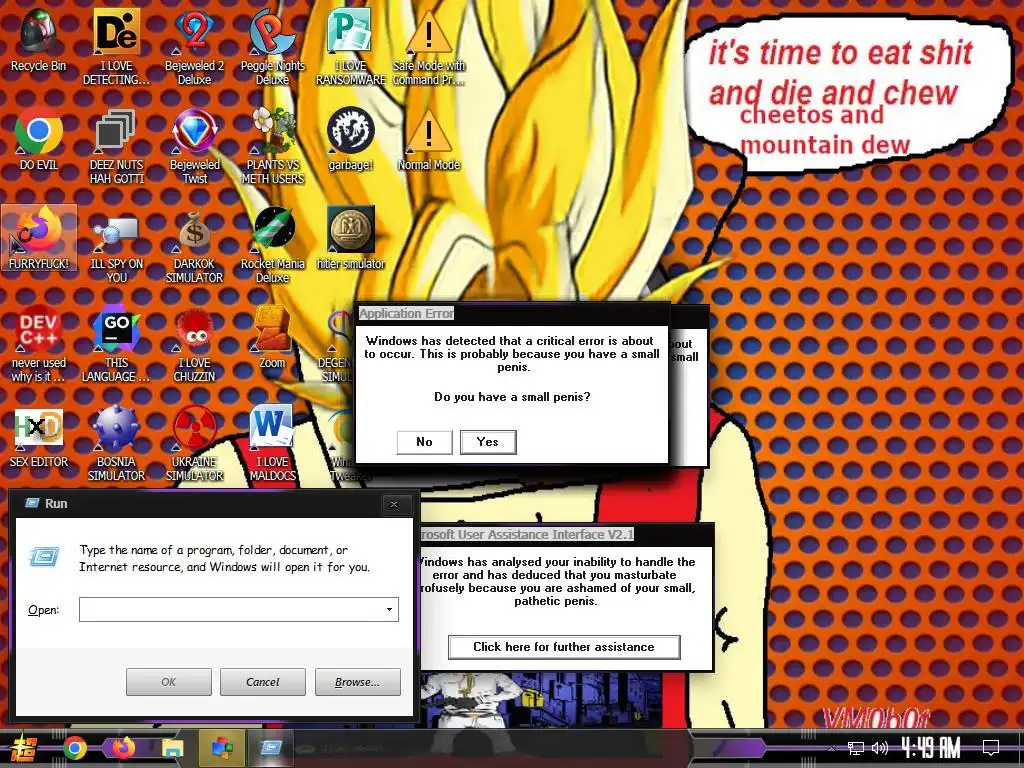1024x768 pixels.
Task: Click OK in the Run dialog
Action: click(x=168, y=682)
